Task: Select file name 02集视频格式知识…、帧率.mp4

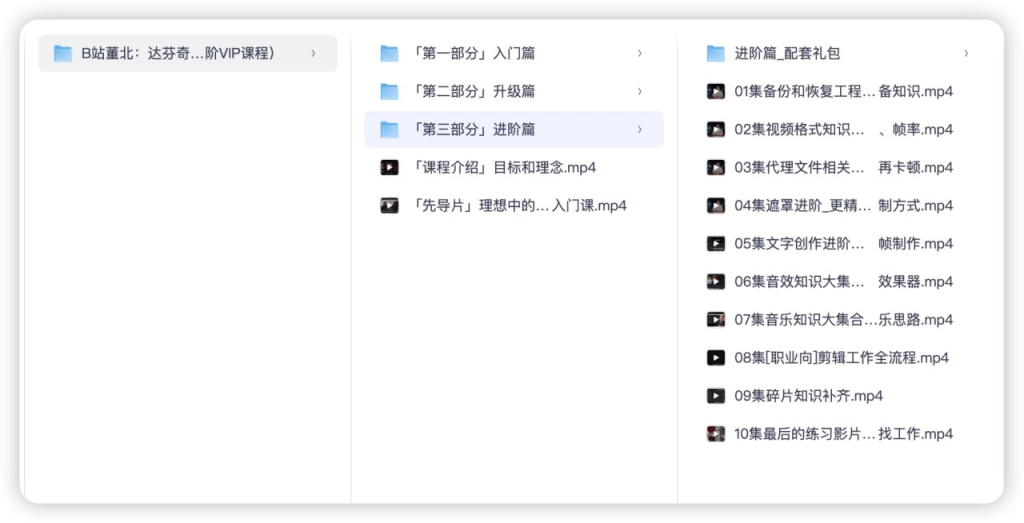Action: [x=844, y=129]
